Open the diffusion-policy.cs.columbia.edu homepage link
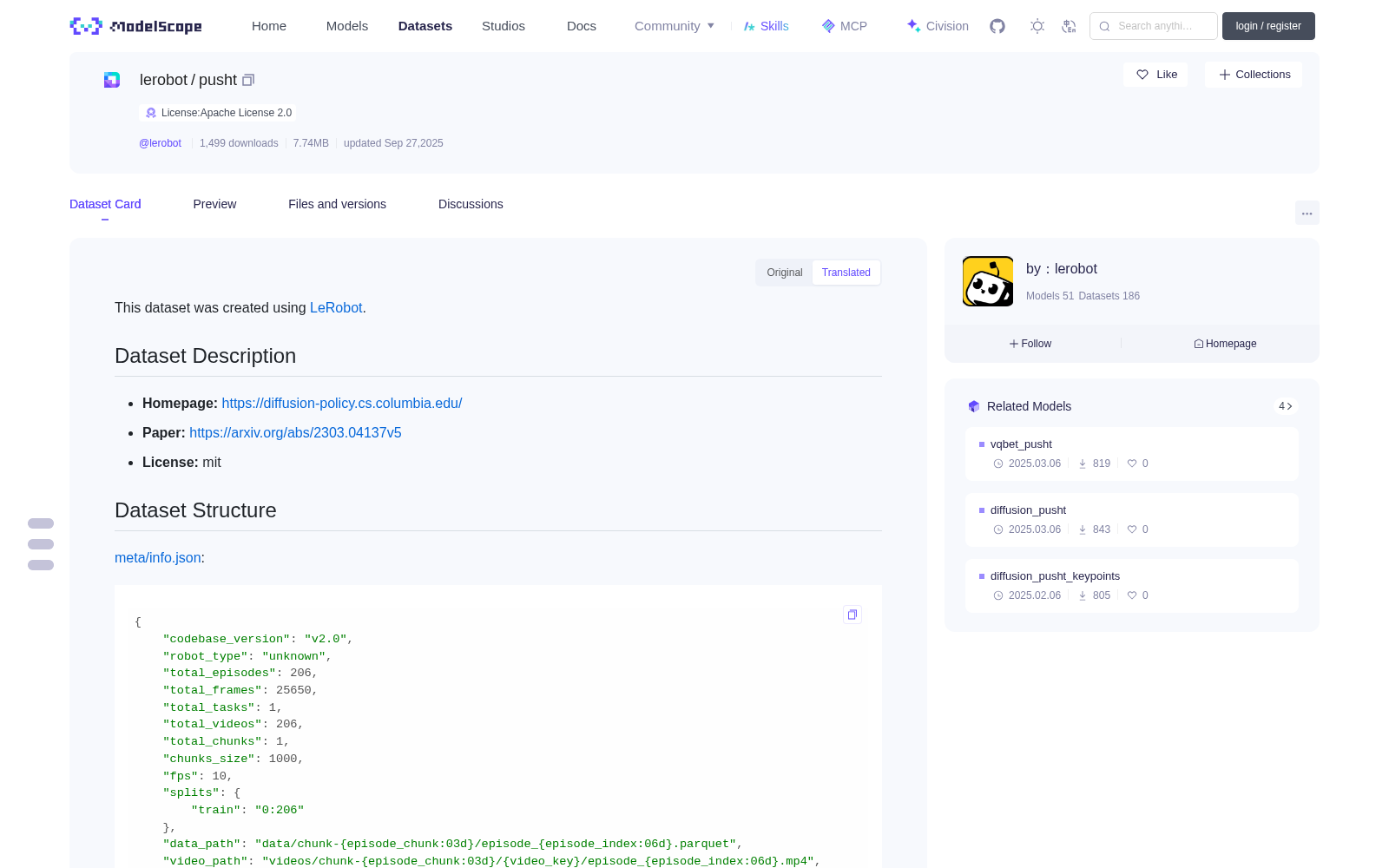The image size is (1389, 868). click(342, 403)
